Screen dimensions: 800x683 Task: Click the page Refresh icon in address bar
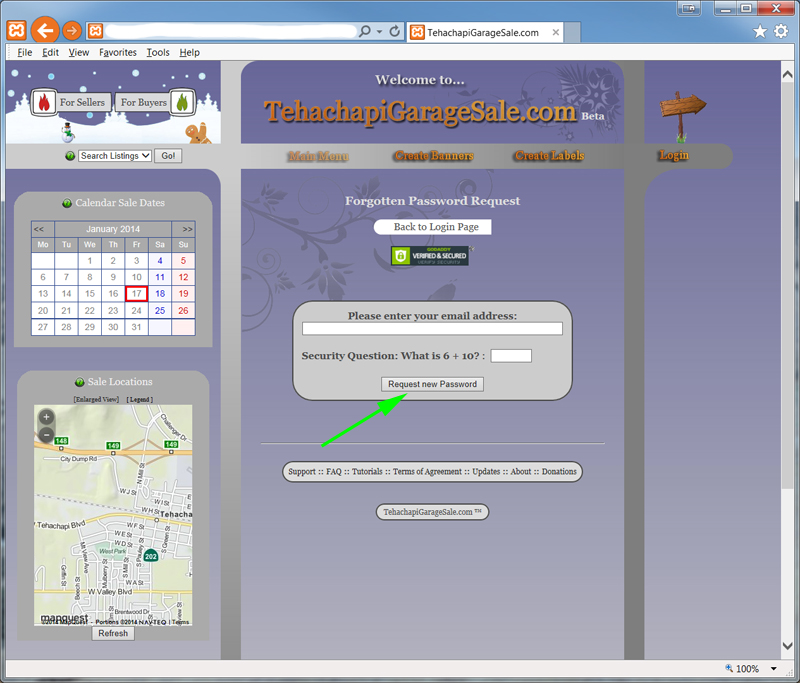[x=394, y=32]
